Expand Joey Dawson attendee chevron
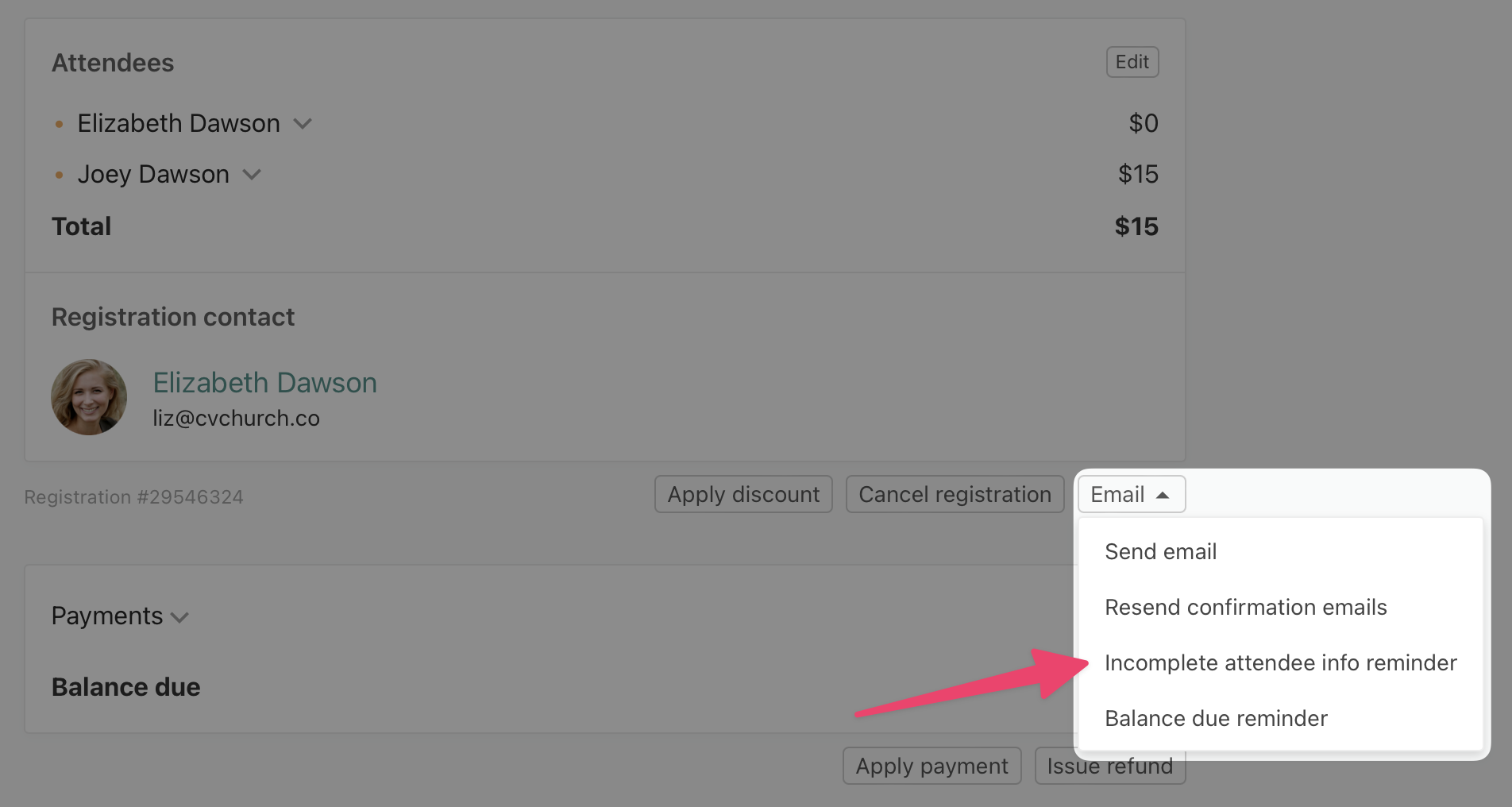Image resolution: width=1512 pixels, height=807 pixels. pos(252,175)
